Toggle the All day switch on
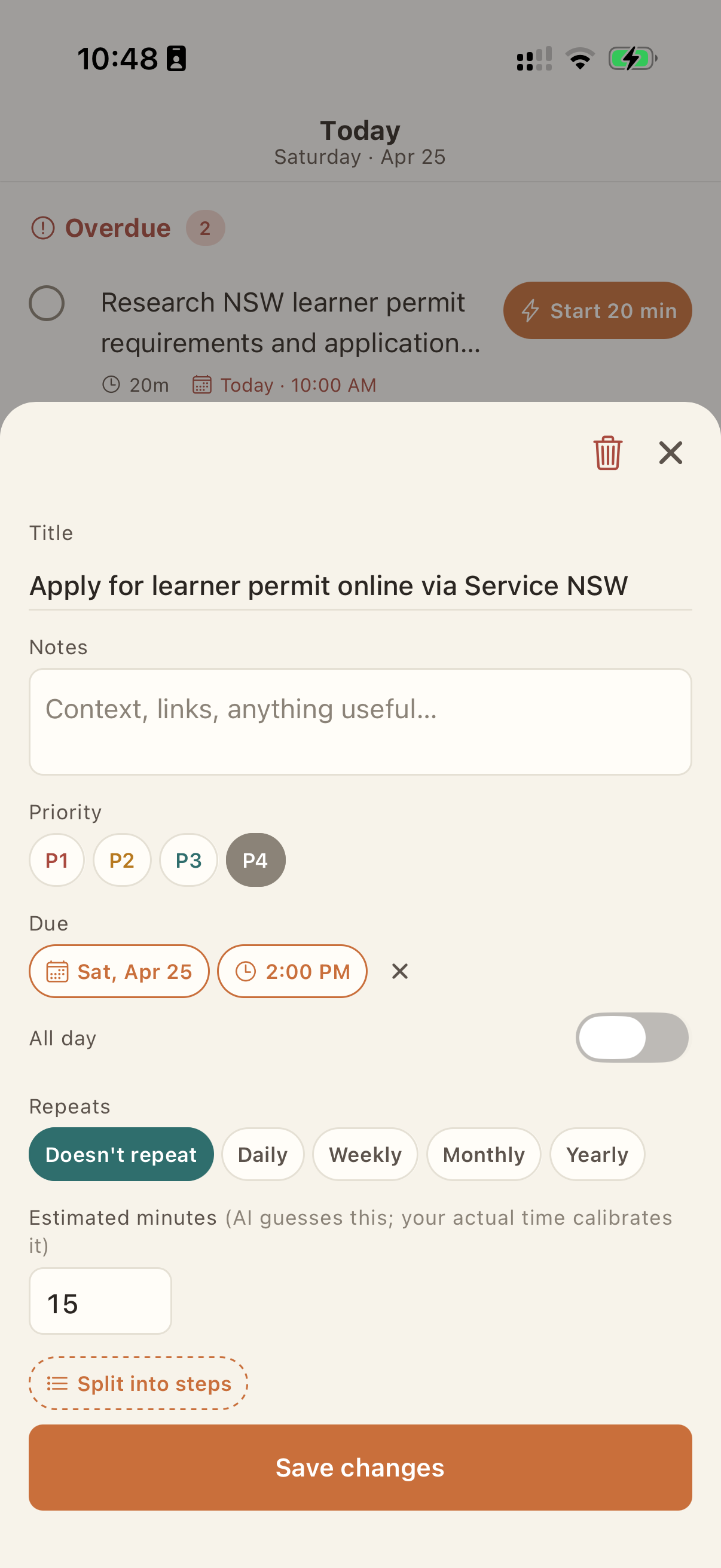Viewport: 721px width, 1568px height. (x=632, y=1037)
